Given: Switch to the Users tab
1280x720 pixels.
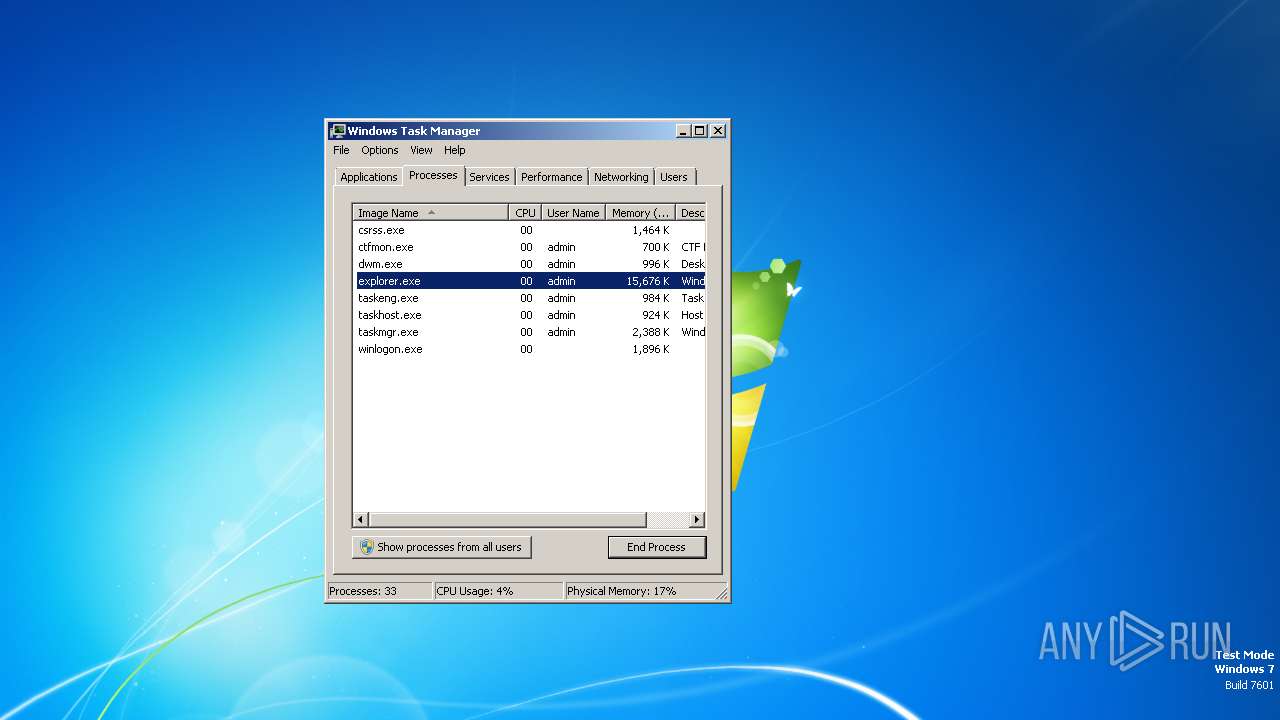Looking at the screenshot, I should (x=674, y=177).
